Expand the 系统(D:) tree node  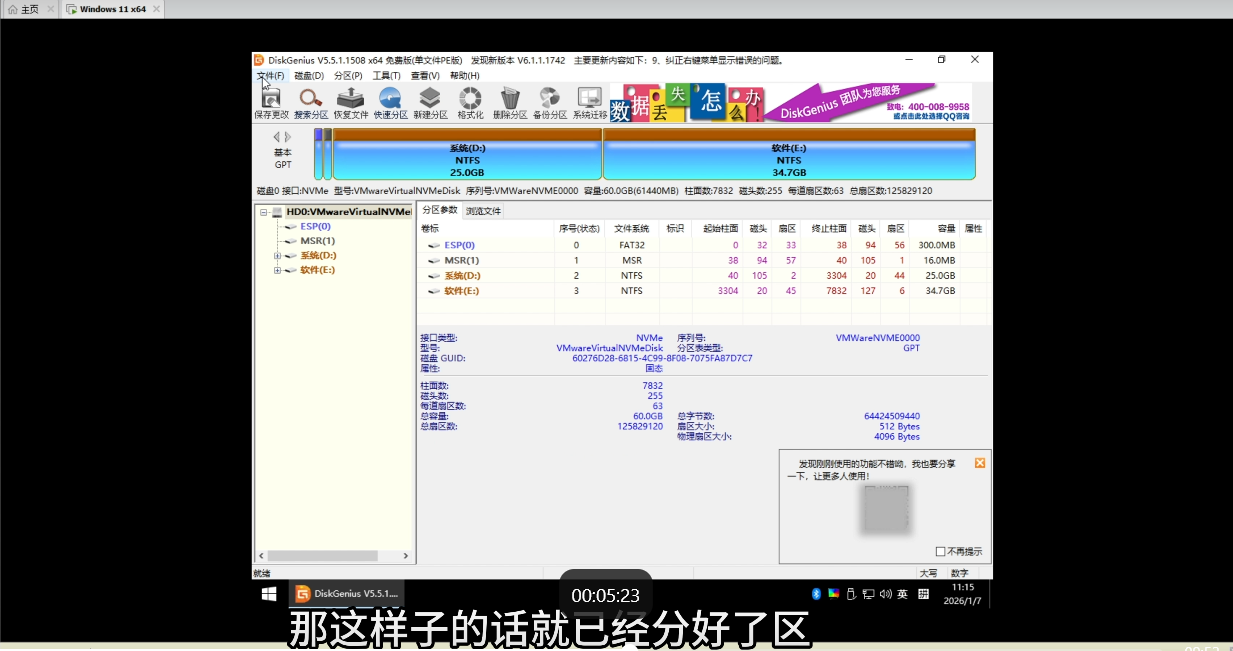coord(278,256)
